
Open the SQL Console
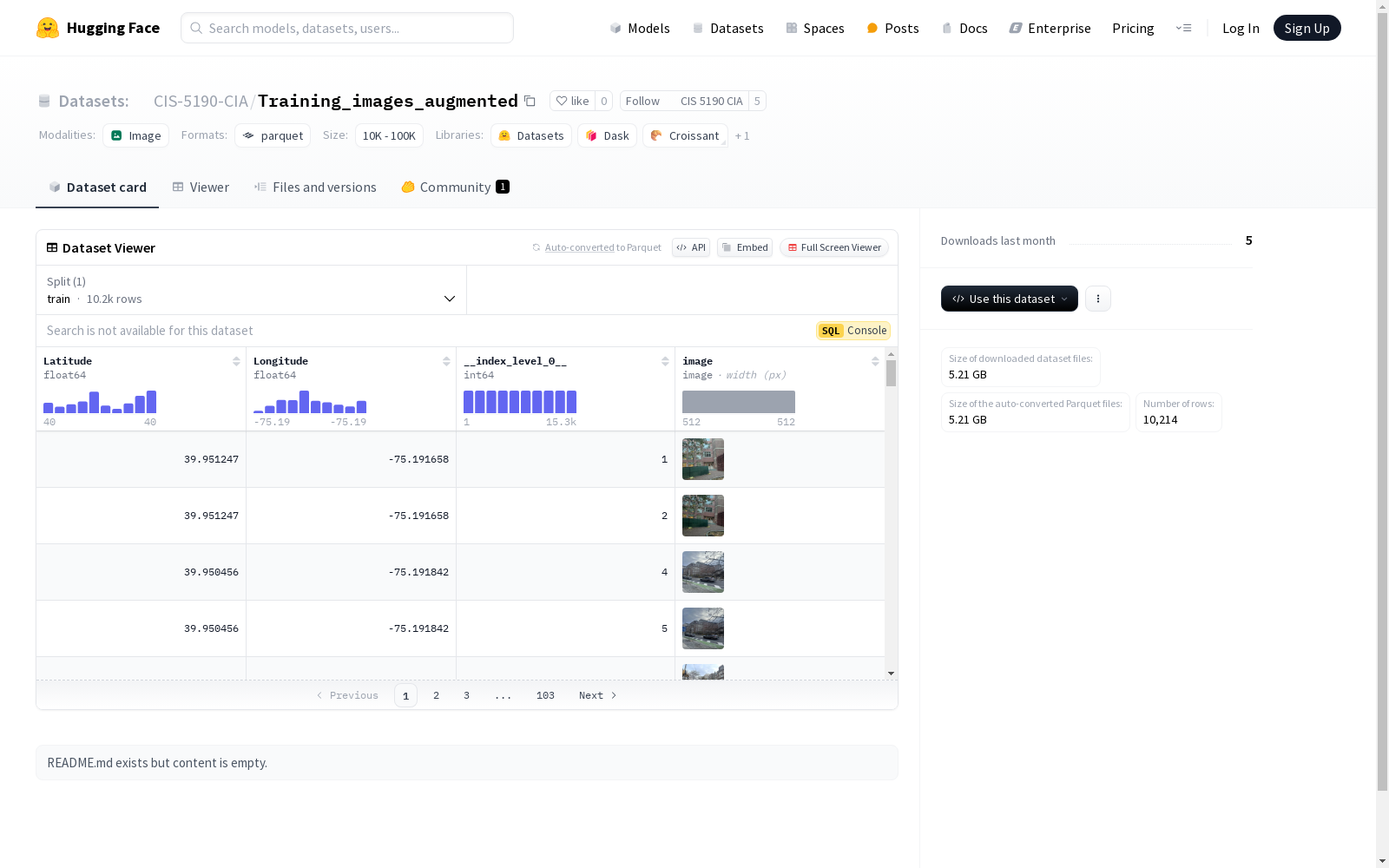tap(853, 331)
